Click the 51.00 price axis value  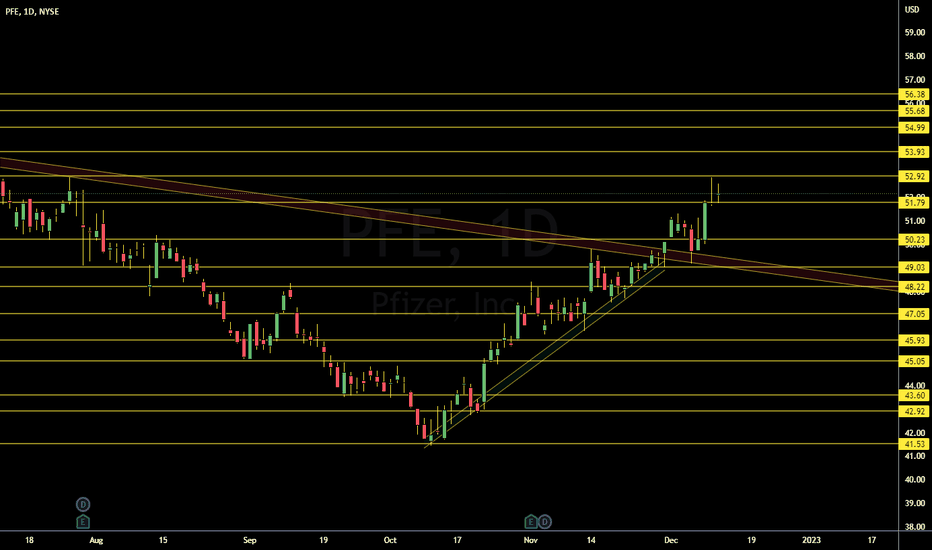click(x=914, y=221)
